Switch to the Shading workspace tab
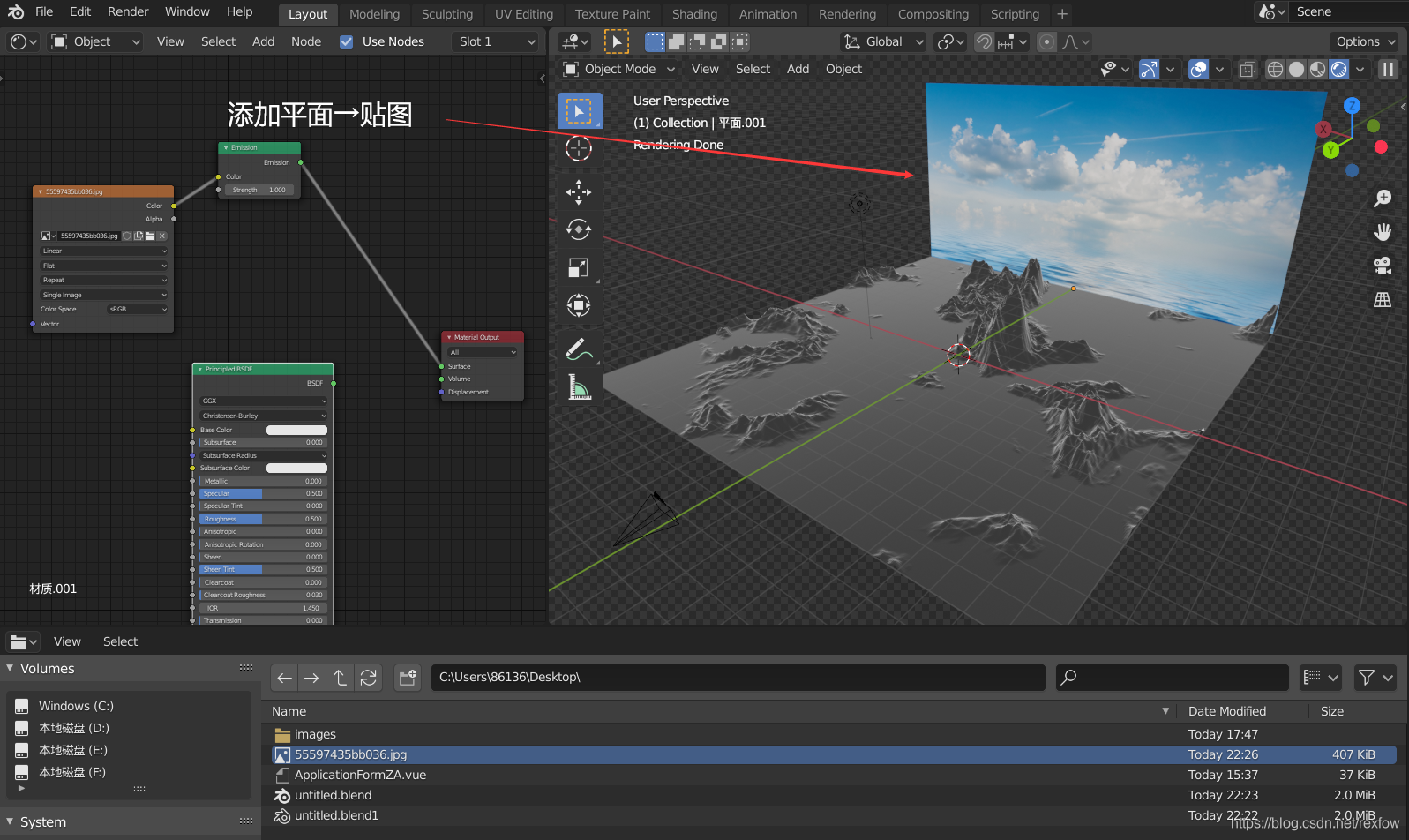Screen dimensions: 1409x840 pyautogui.click(x=694, y=14)
